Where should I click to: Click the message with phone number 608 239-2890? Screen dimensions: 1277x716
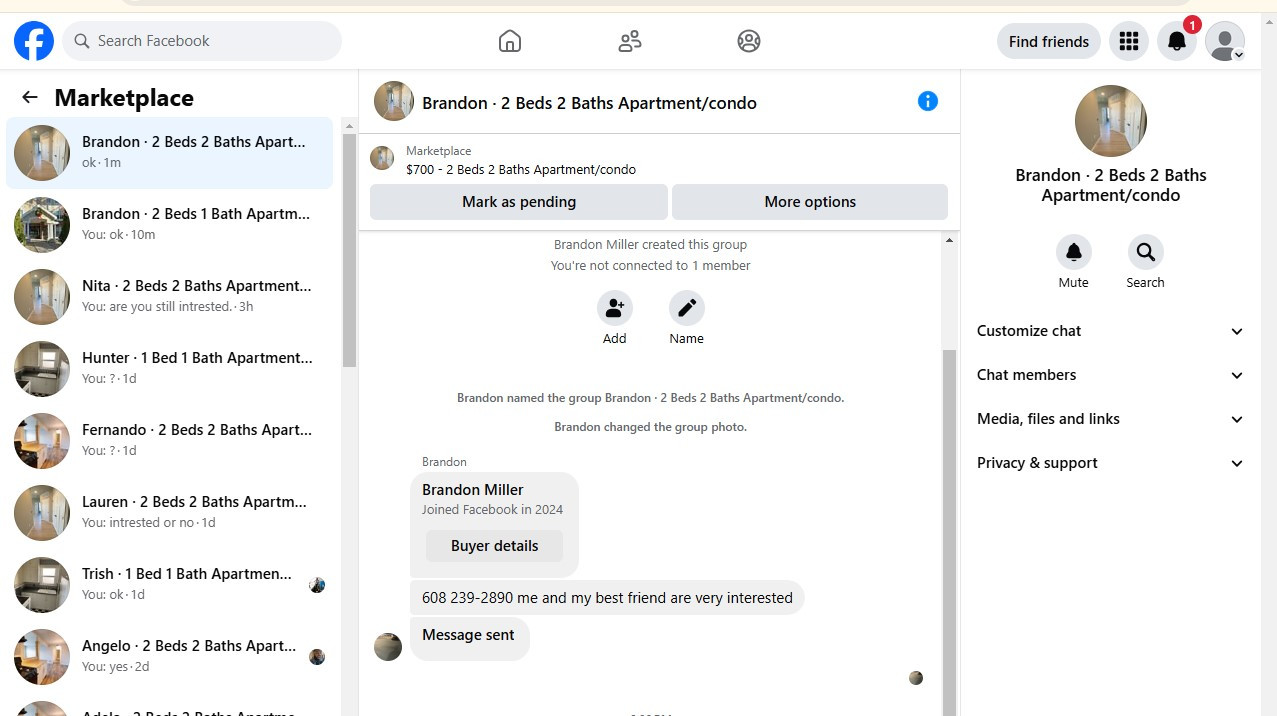pyautogui.click(x=607, y=598)
